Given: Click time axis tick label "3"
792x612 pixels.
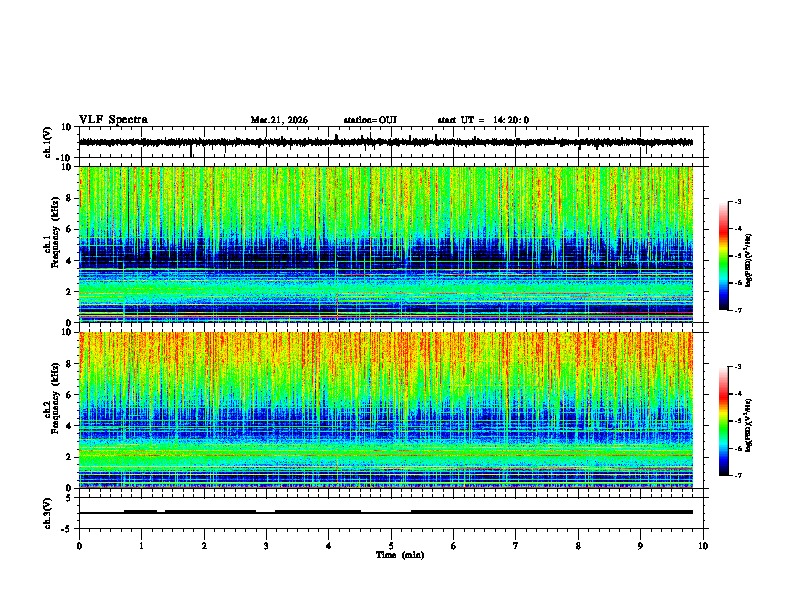Looking at the screenshot, I should [266, 546].
